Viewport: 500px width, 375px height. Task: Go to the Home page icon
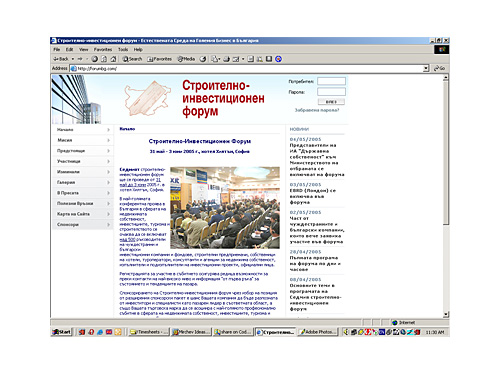[113, 59]
